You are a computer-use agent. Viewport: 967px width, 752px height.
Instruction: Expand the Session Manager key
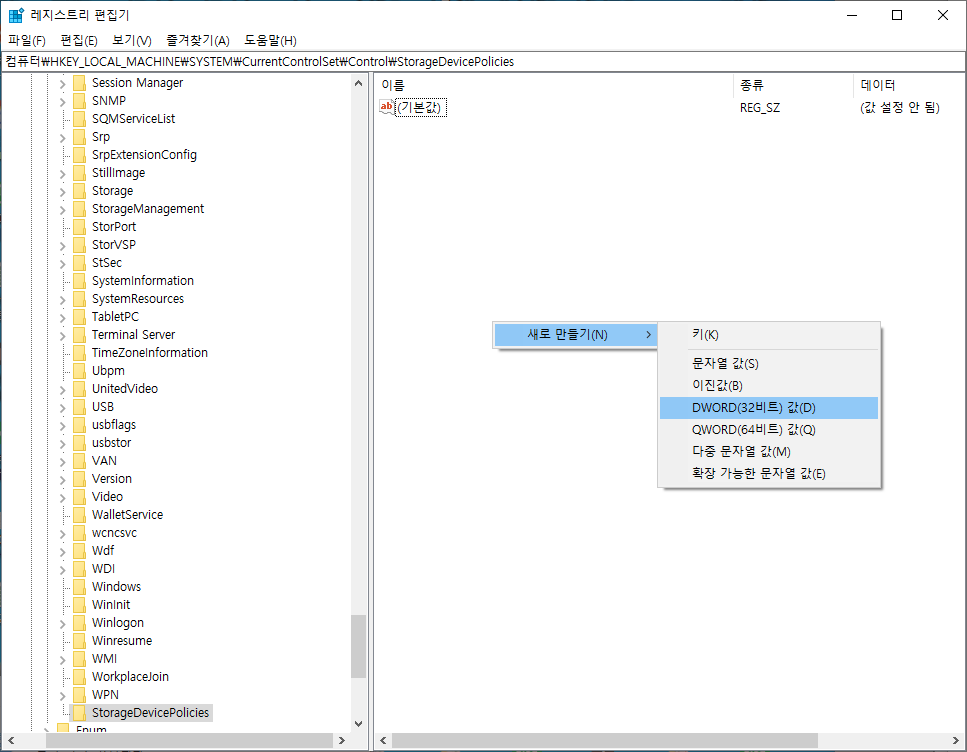click(62, 83)
